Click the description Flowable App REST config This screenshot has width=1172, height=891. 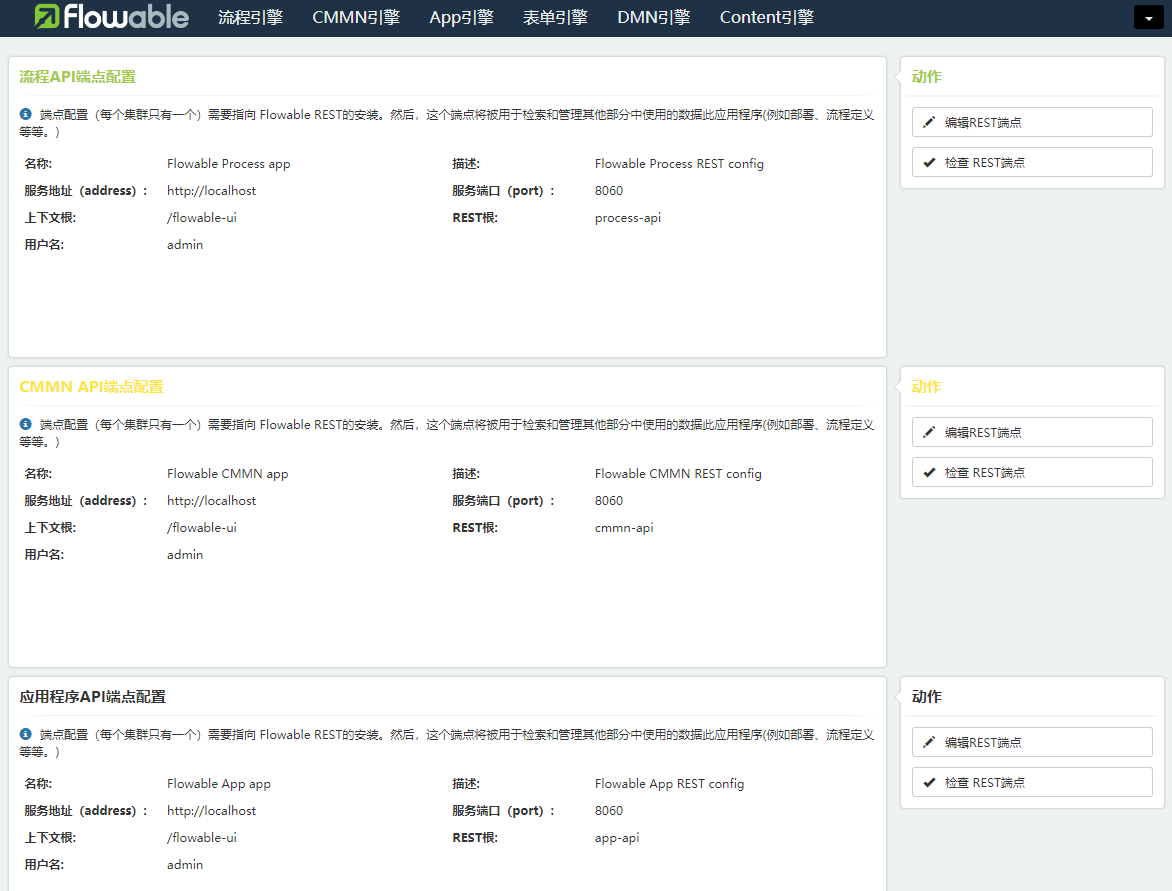tap(670, 784)
